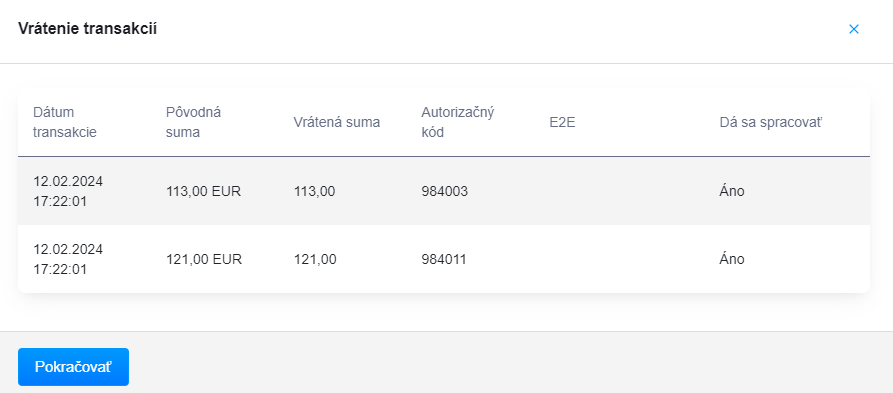Click the empty E2E cell for 984011
This screenshot has height=393, width=893.
pos(628,259)
